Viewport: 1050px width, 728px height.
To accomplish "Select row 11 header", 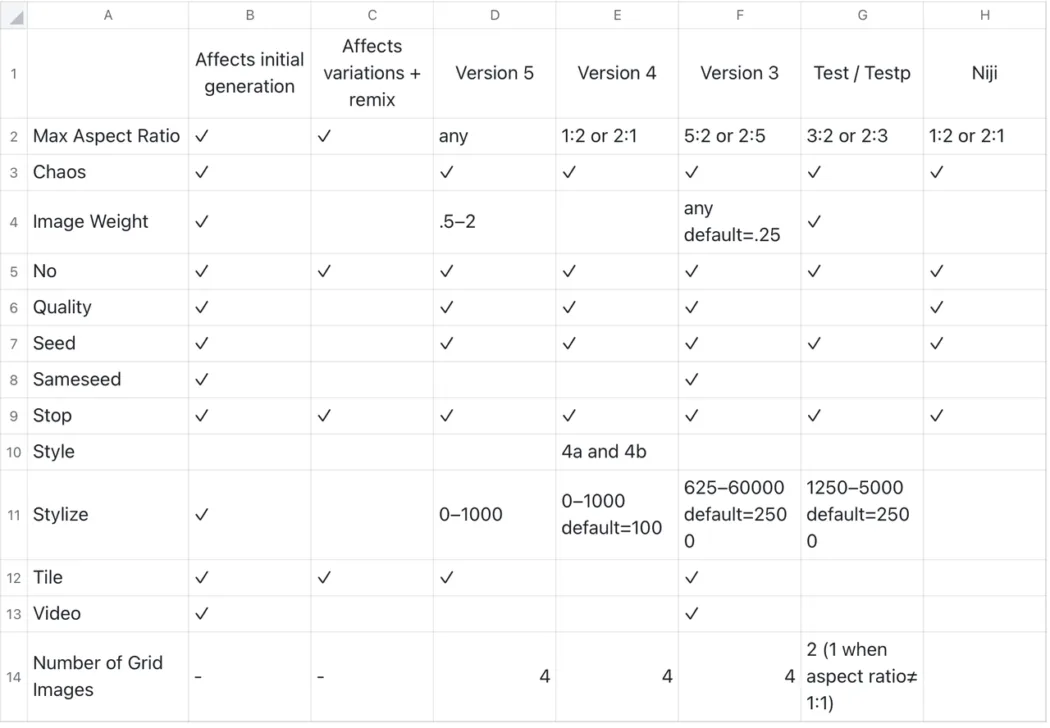I will tap(14, 515).
